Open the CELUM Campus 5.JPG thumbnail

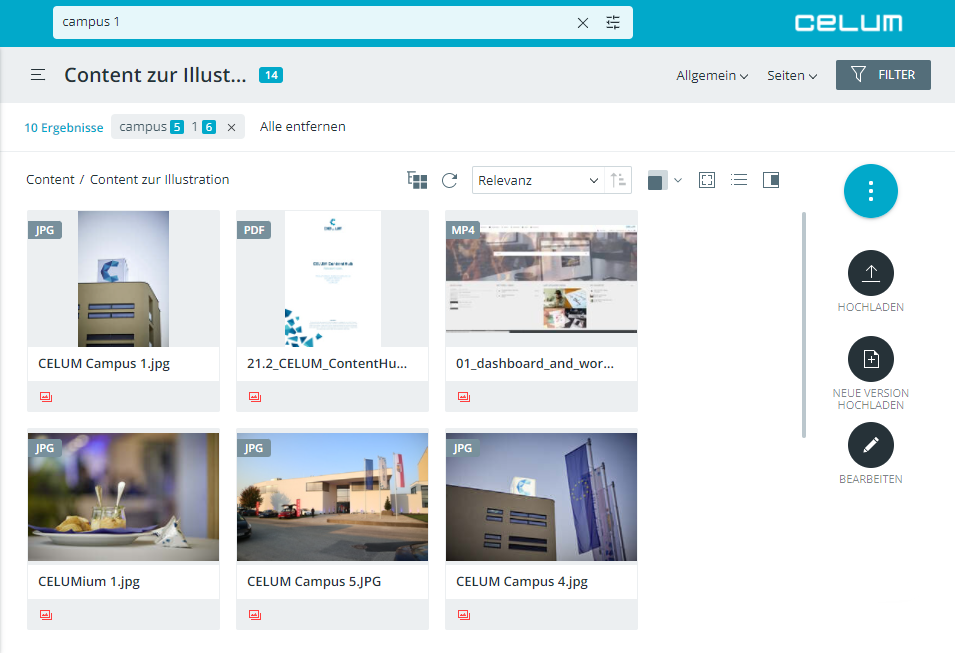coord(333,496)
